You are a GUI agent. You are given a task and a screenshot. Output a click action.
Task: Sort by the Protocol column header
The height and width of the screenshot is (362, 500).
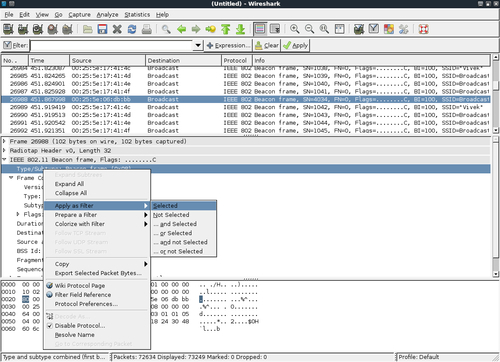click(237, 60)
